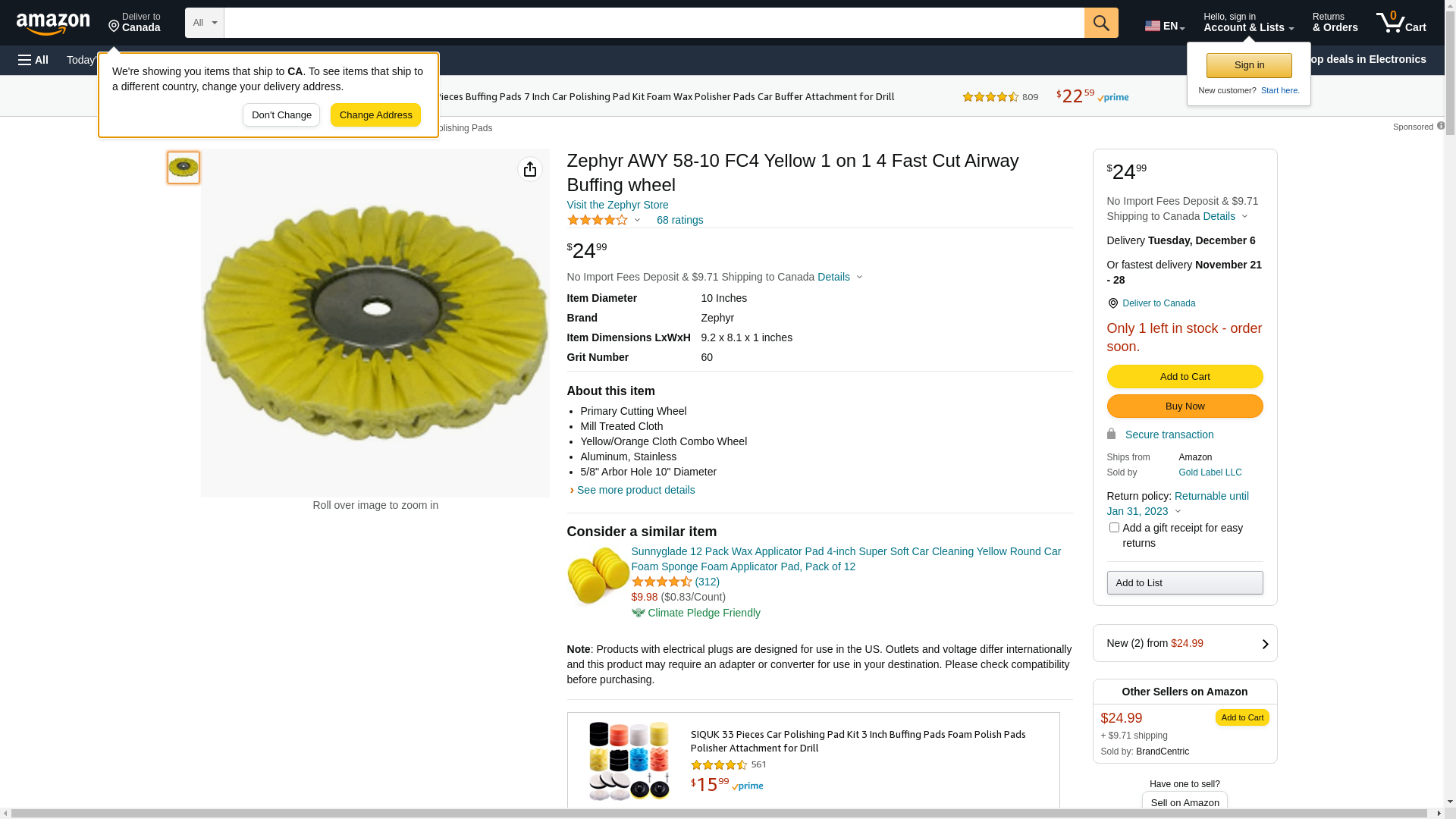Click the EN language flag selector

pyautogui.click(x=1164, y=26)
